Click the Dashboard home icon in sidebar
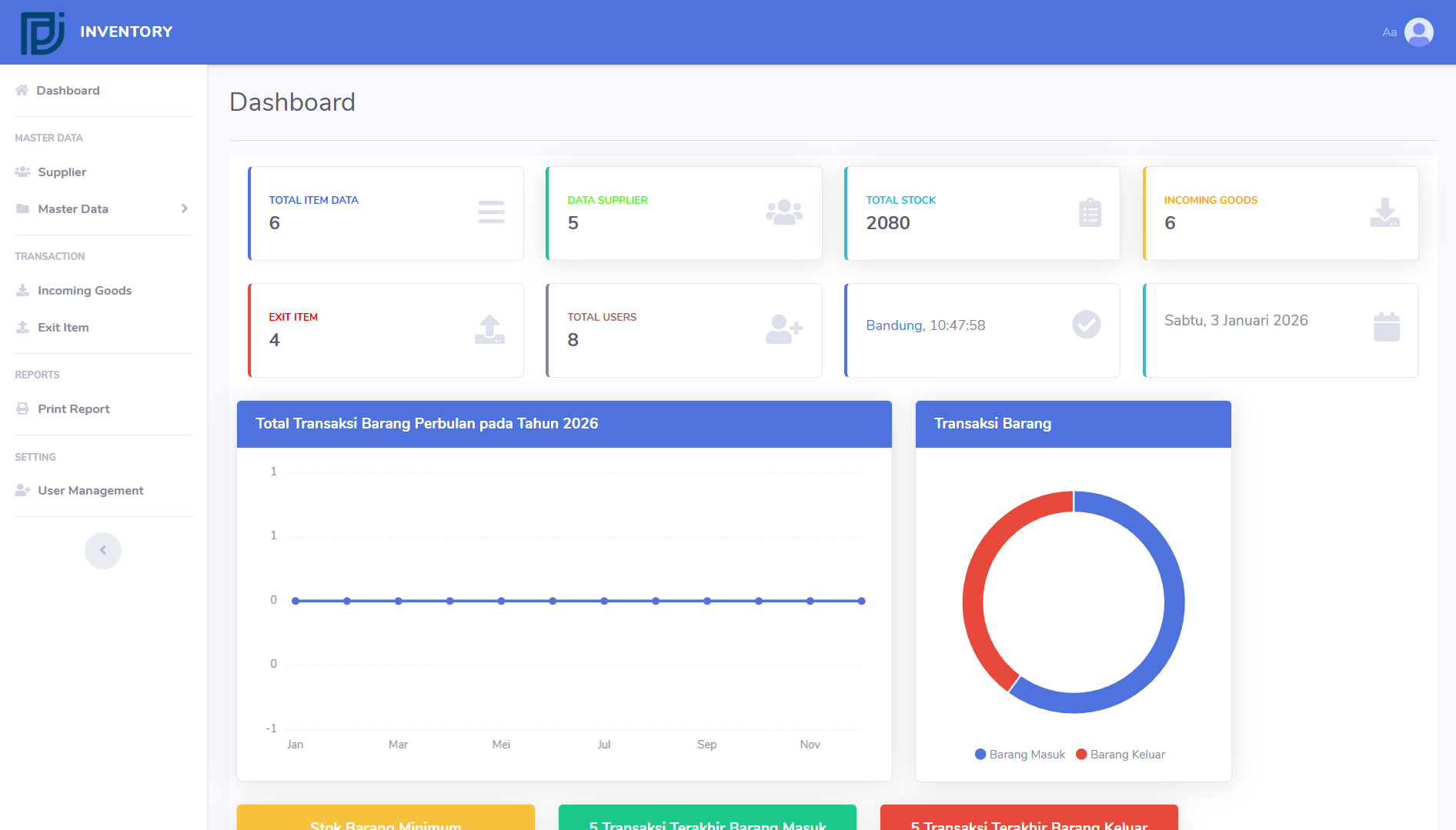This screenshot has width=1456, height=830. pos(22,90)
